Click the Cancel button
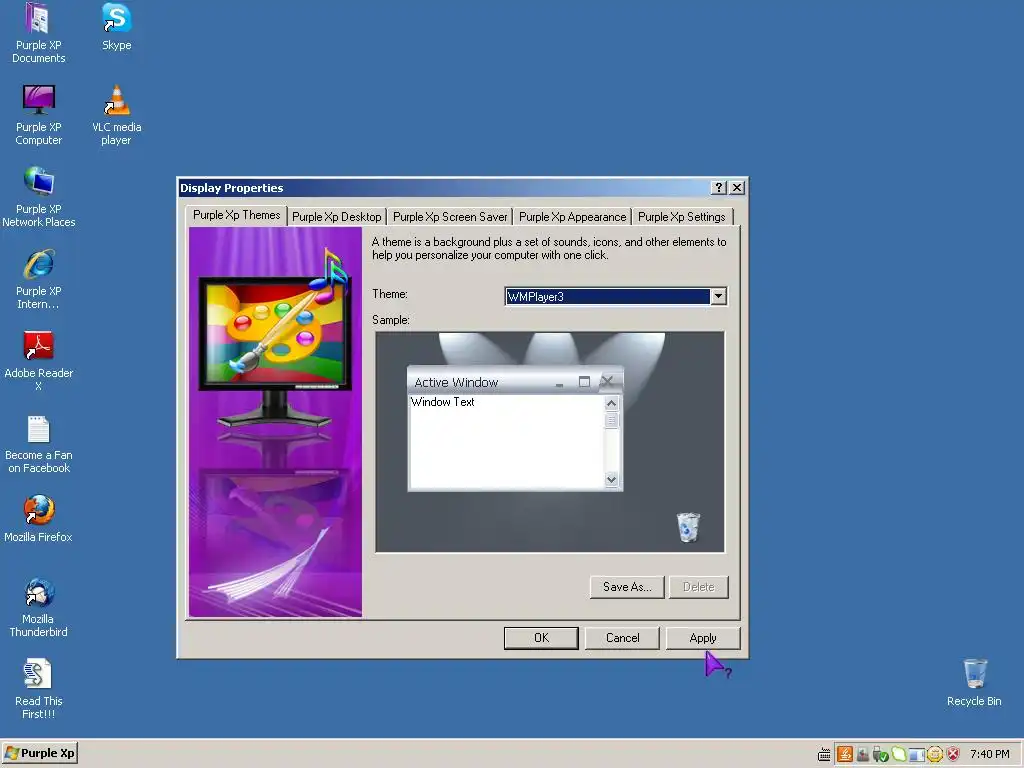The width and height of the screenshot is (1024, 768). (622, 638)
